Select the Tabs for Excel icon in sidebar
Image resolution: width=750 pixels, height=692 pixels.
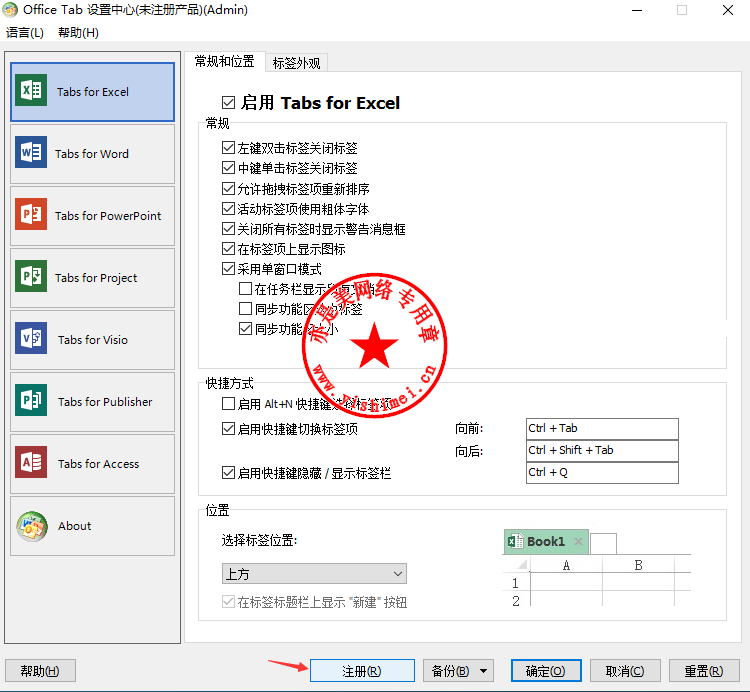point(31,90)
